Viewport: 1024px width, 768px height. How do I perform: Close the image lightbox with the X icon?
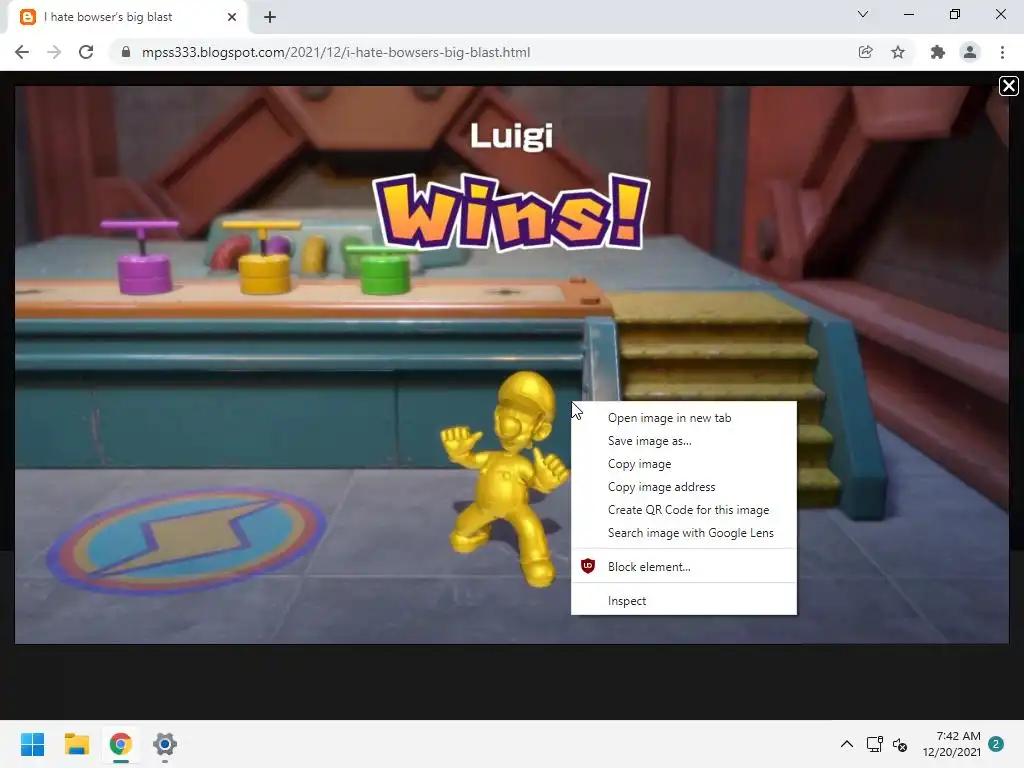pos(1008,86)
